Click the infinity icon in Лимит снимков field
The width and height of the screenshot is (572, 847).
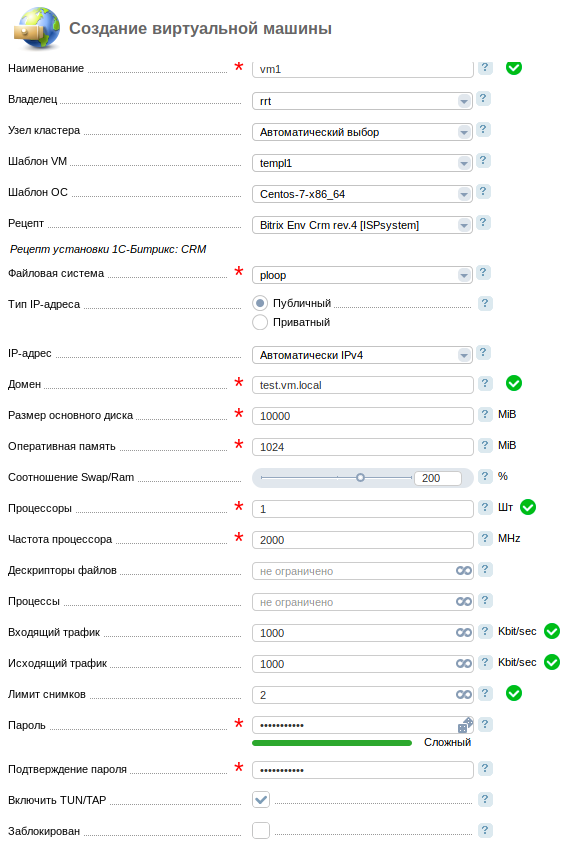click(x=464, y=694)
